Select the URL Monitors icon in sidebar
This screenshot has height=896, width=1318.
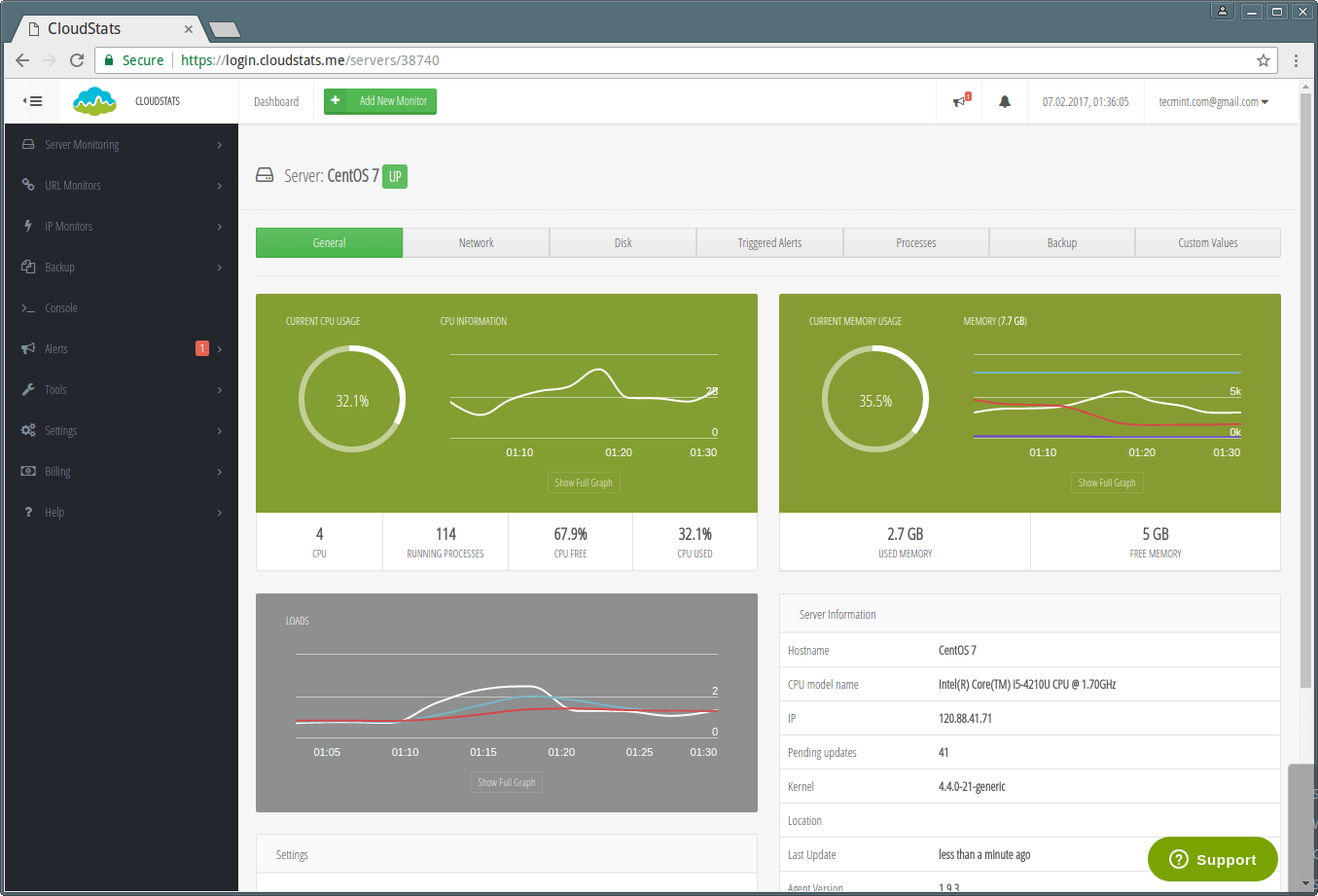[x=27, y=185]
